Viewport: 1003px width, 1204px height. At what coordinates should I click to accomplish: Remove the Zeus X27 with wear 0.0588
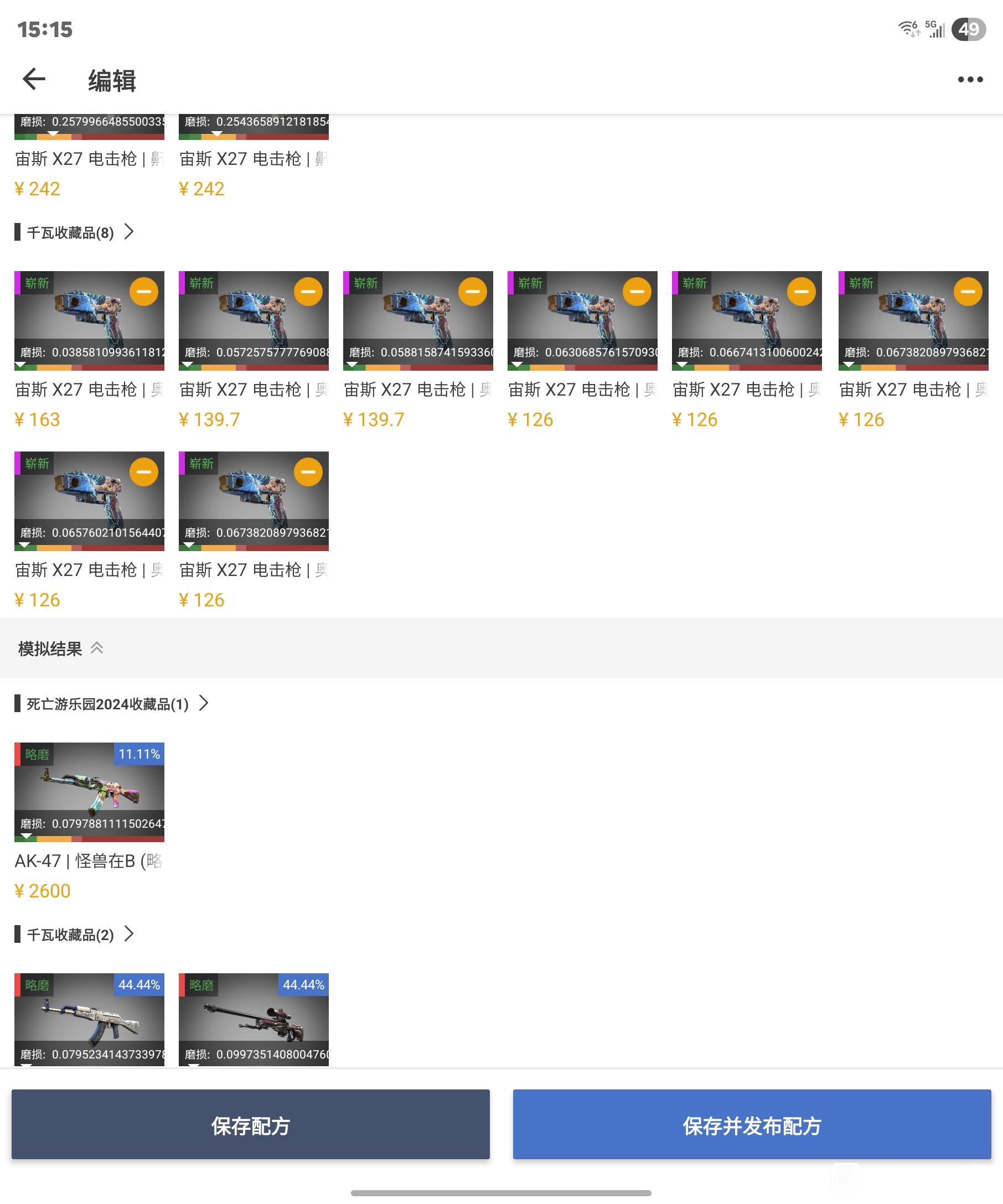pos(473,291)
